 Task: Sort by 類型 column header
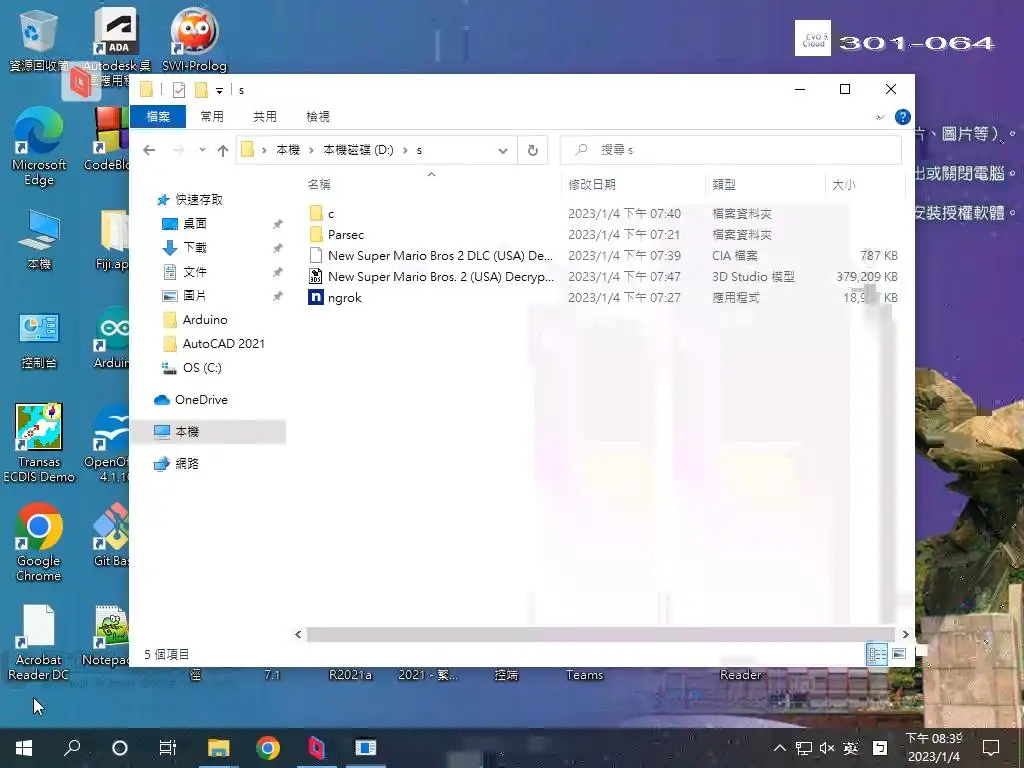point(765,185)
